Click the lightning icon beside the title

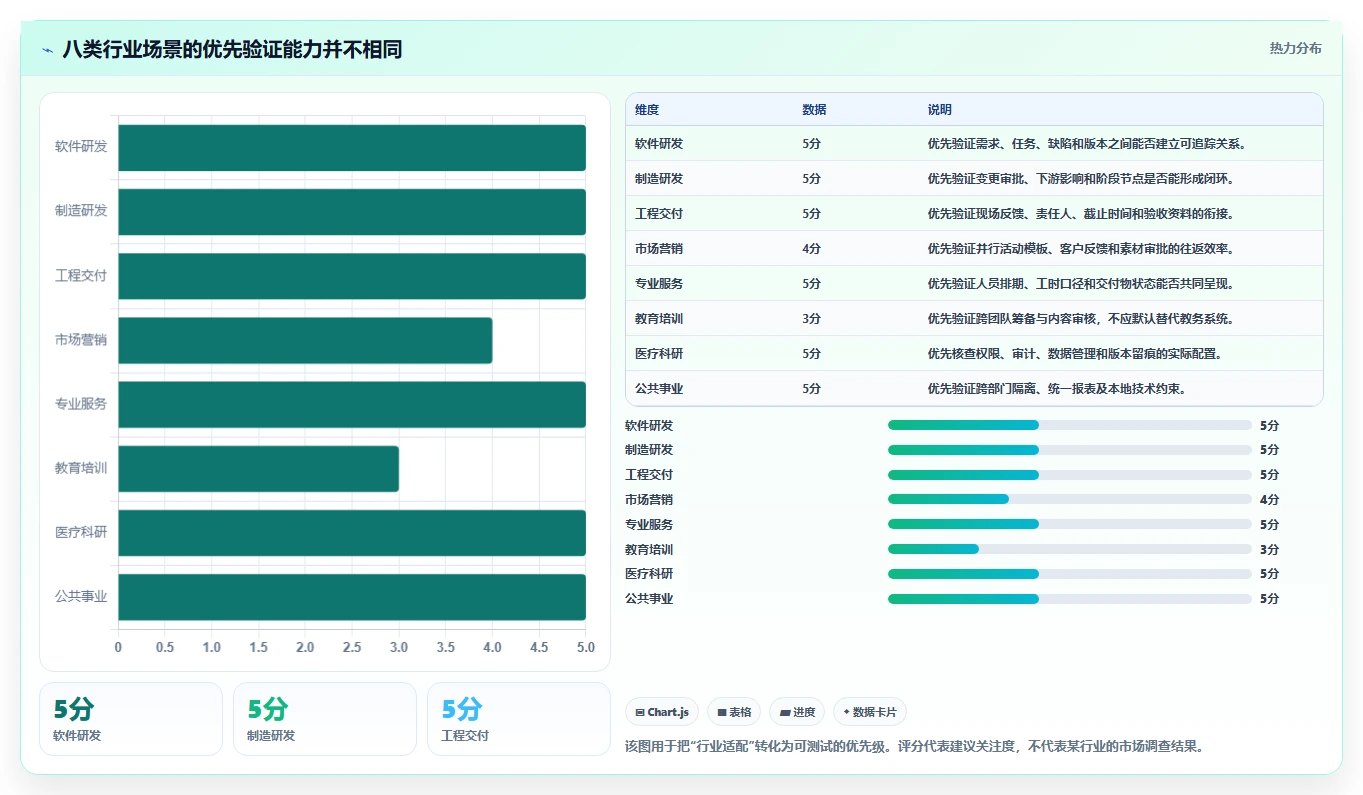click(48, 49)
